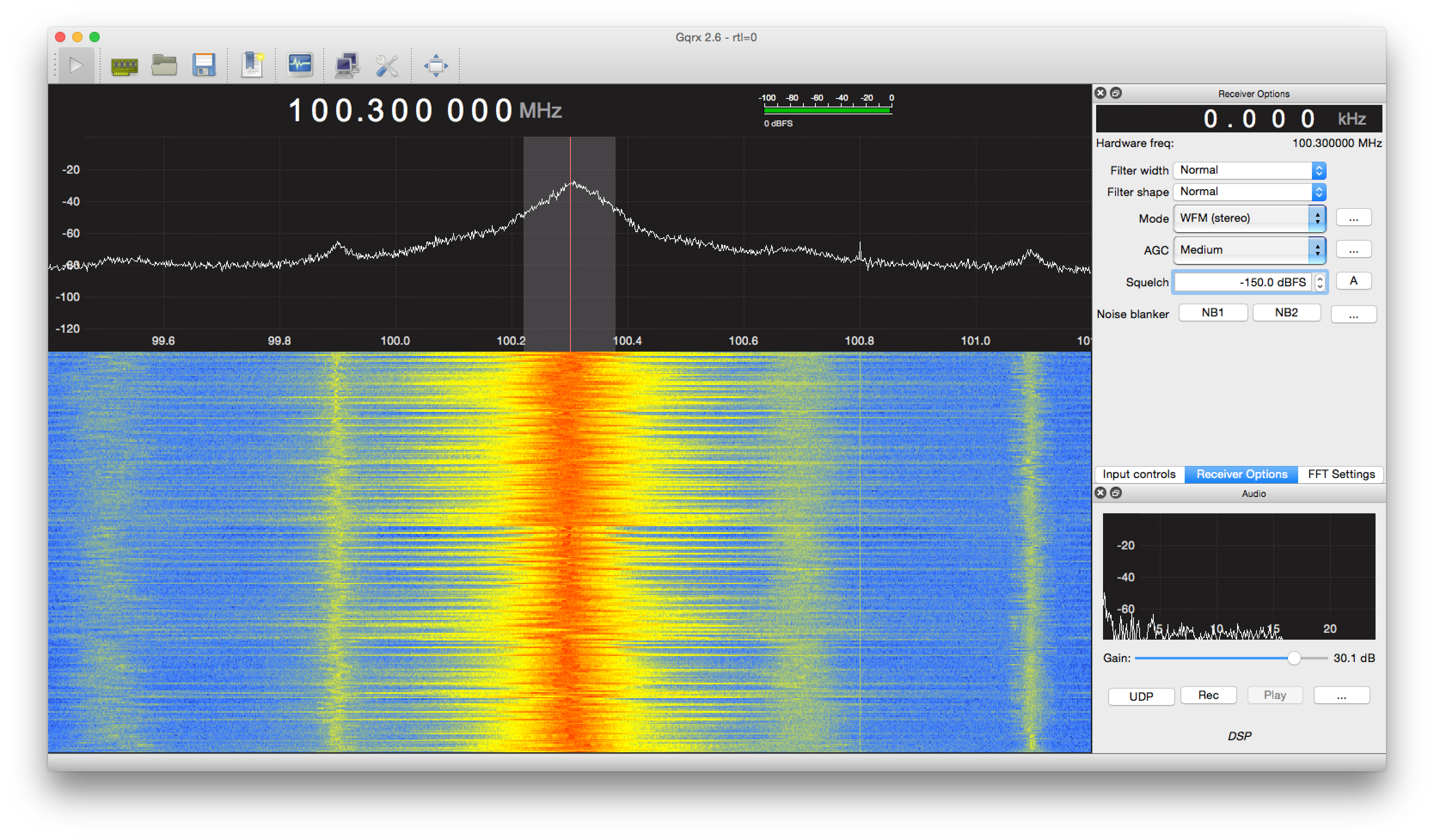Load settings with the folder icon

pyautogui.click(x=164, y=65)
